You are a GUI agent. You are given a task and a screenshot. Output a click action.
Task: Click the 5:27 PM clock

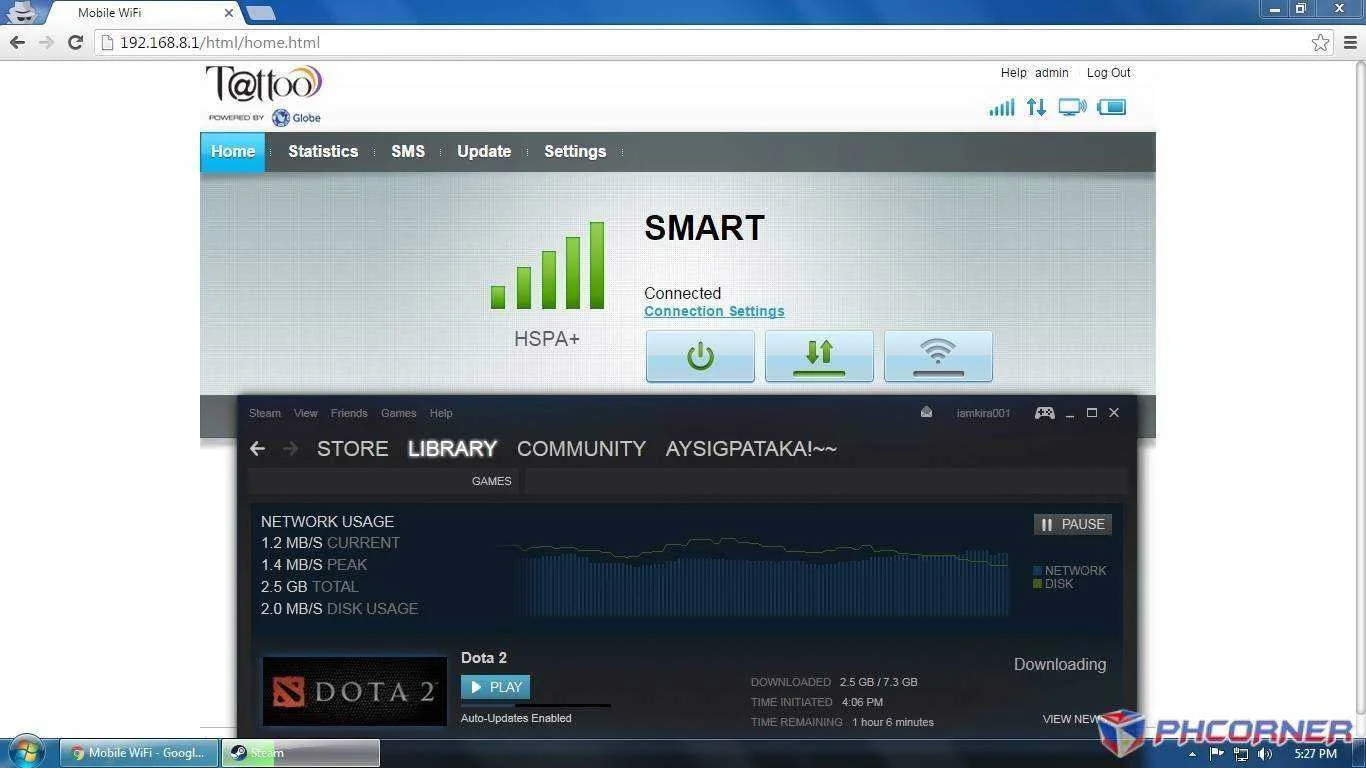[x=1315, y=753]
